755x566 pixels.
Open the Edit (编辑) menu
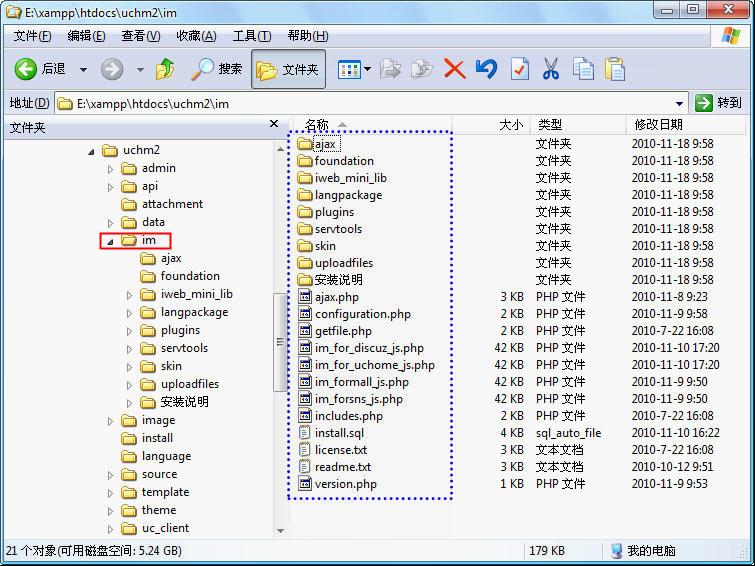(86, 36)
